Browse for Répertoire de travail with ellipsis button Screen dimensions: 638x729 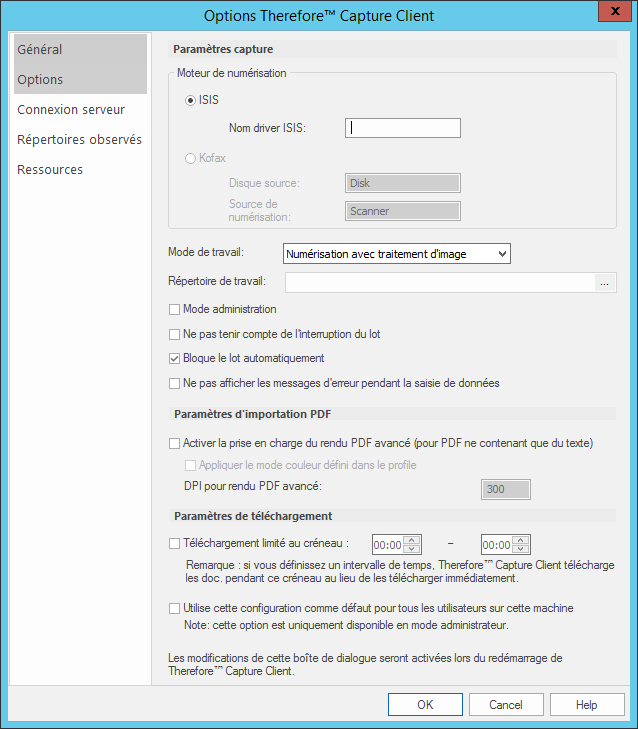[x=605, y=283]
